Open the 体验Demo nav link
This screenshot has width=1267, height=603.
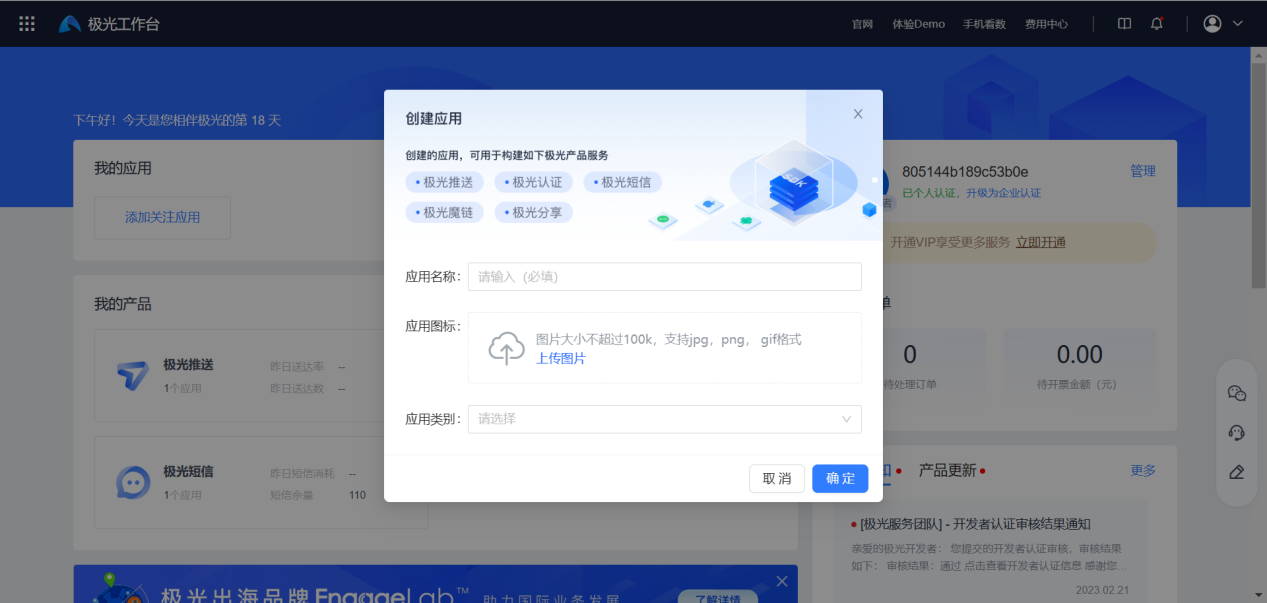tap(918, 24)
